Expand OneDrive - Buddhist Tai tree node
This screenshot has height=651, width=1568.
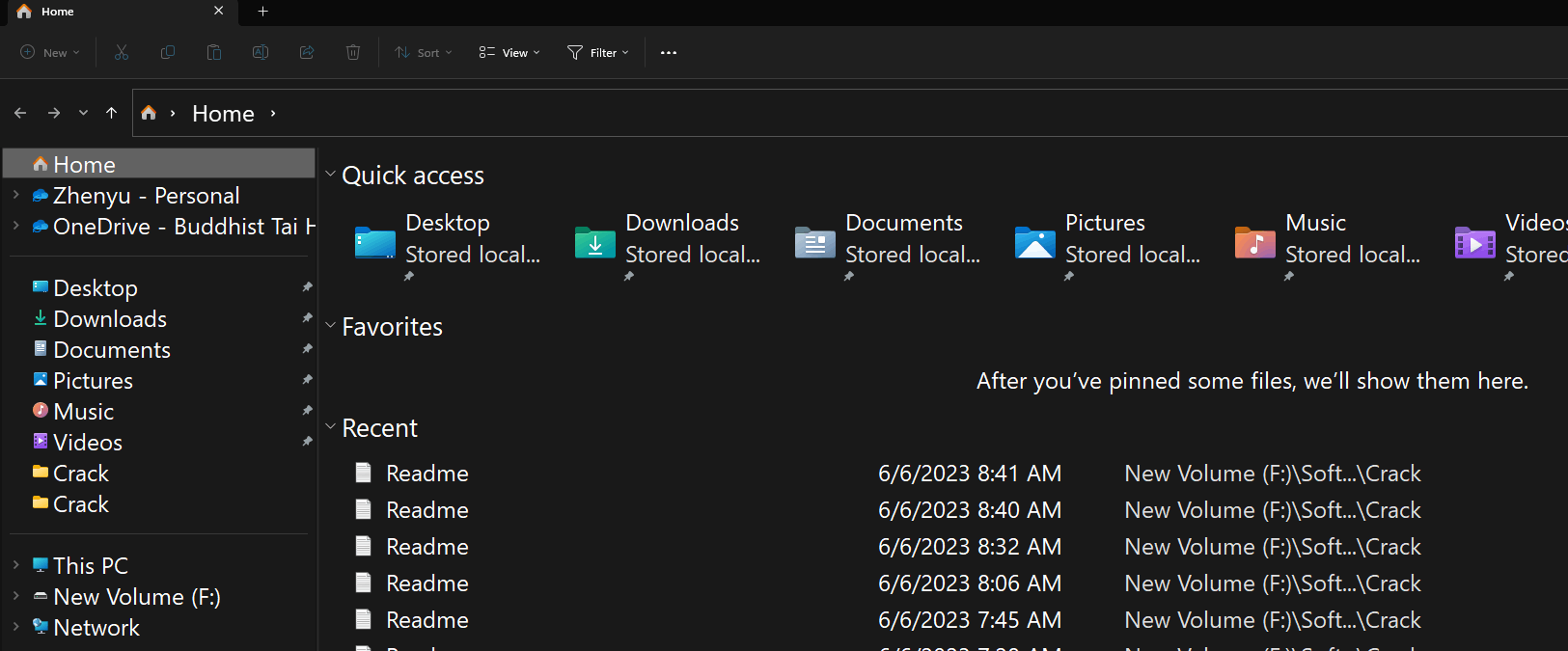(16, 226)
